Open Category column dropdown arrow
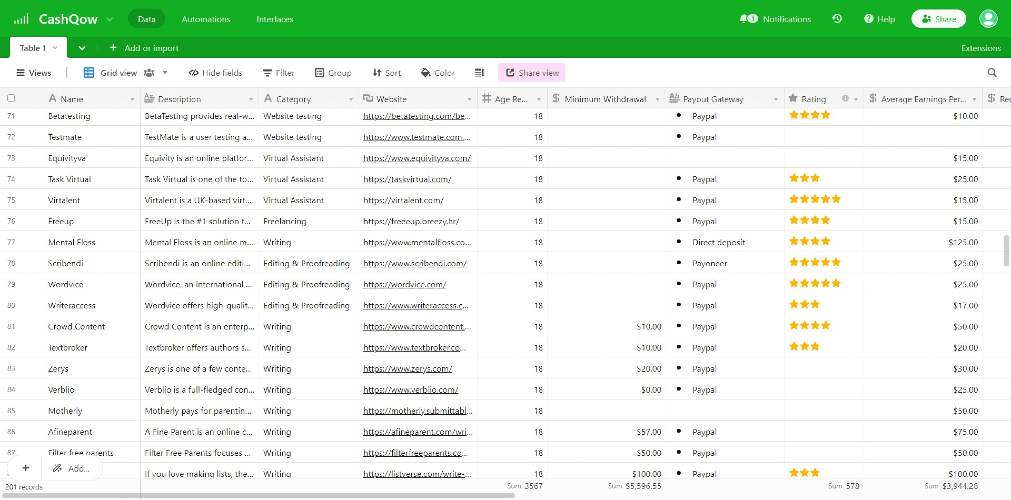 tap(351, 99)
